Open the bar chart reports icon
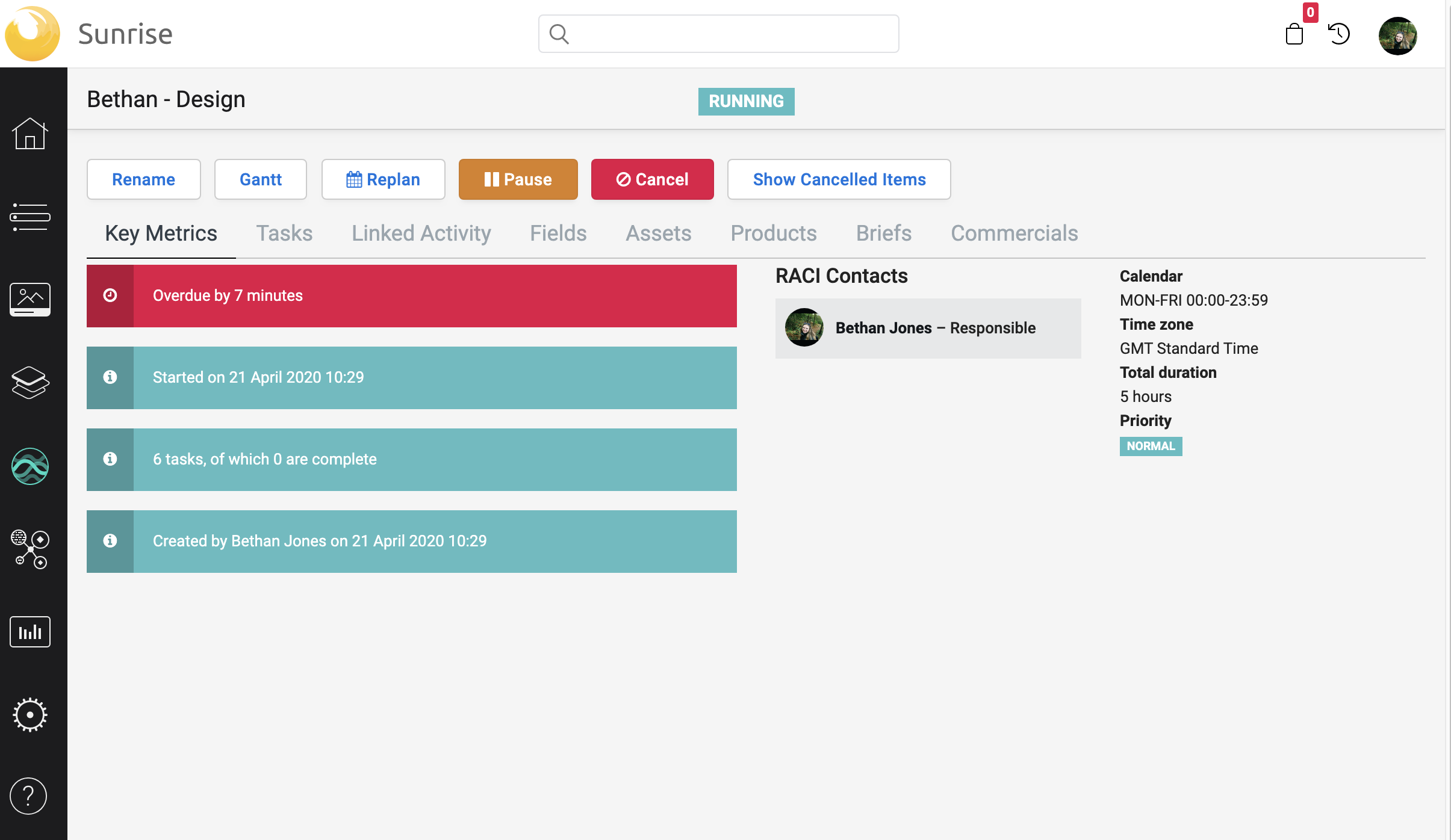 click(x=30, y=632)
